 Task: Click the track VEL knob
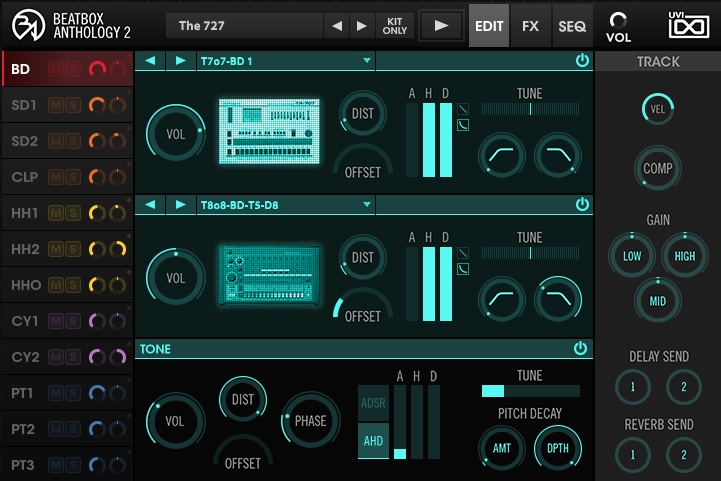(x=658, y=109)
